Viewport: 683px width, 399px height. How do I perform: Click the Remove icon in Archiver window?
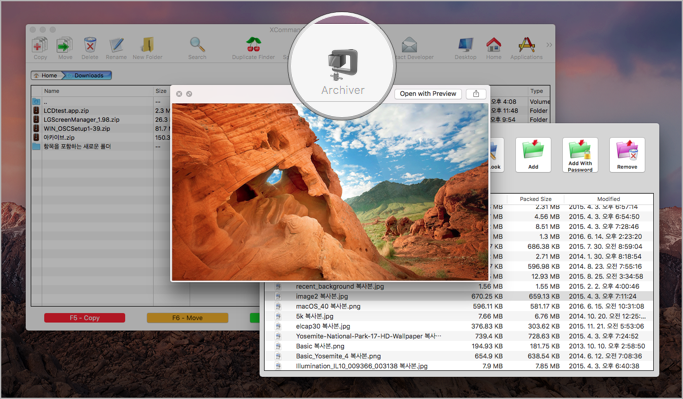[x=627, y=155]
